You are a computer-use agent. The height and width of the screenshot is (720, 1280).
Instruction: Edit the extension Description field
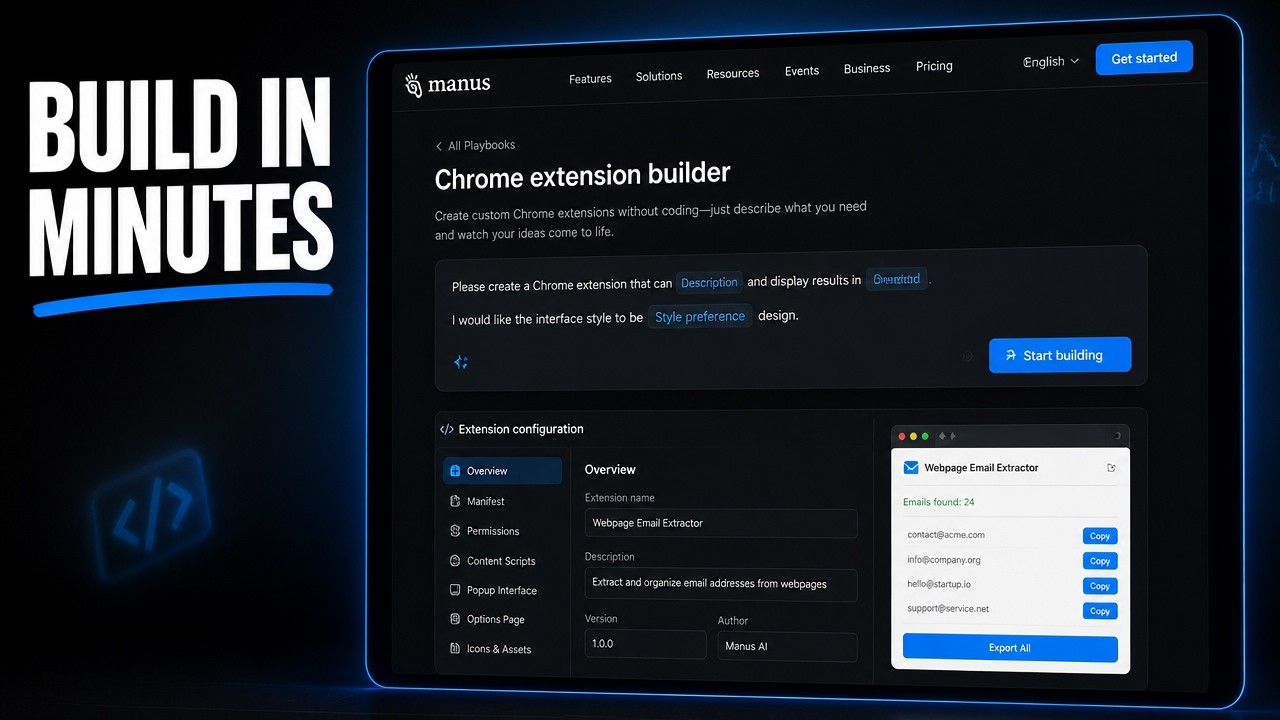point(721,584)
